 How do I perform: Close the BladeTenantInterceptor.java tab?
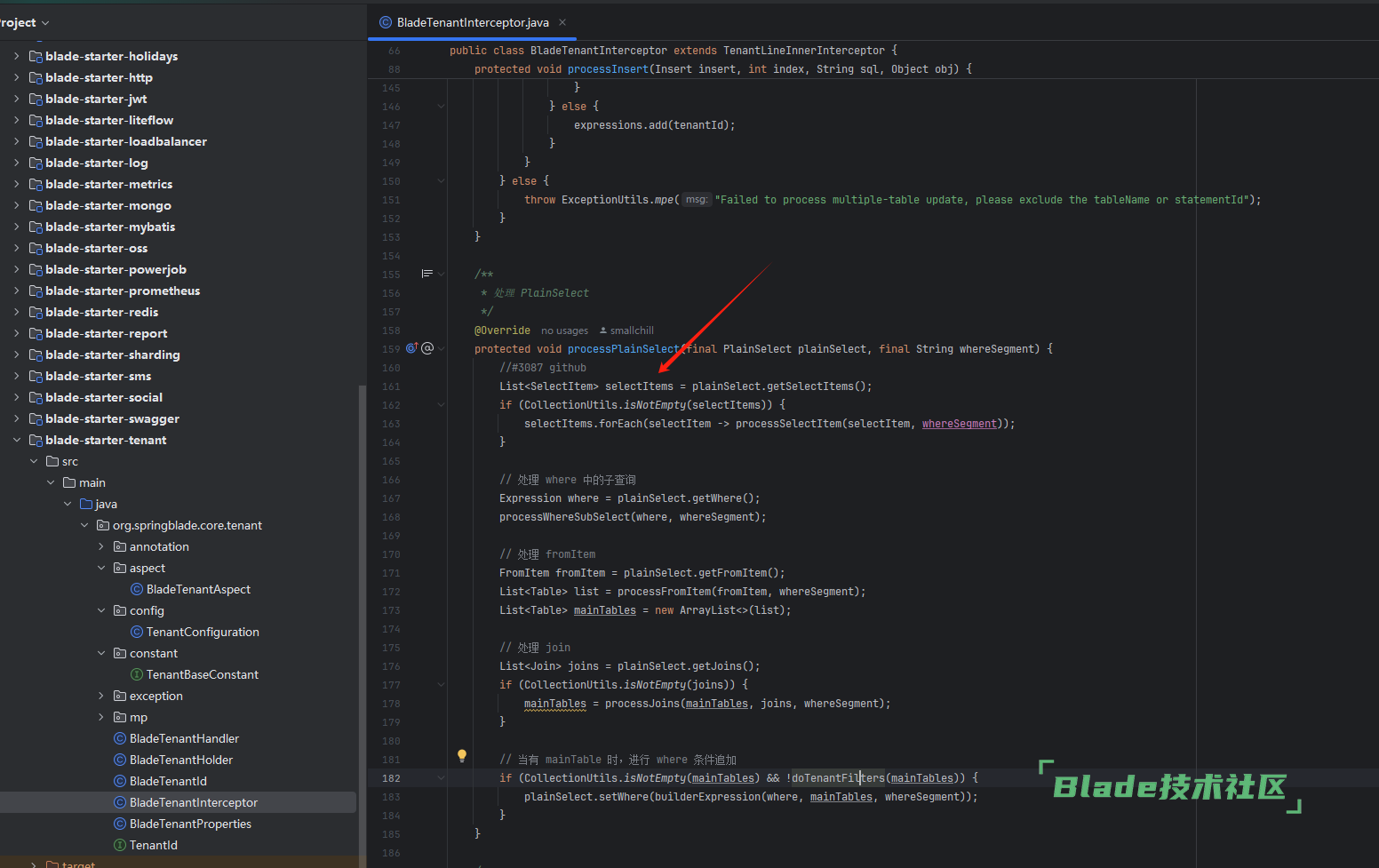pyautogui.click(x=562, y=22)
